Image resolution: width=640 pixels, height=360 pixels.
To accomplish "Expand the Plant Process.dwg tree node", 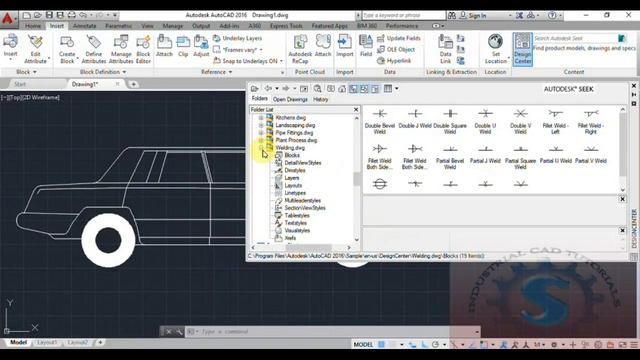I will click(x=261, y=140).
